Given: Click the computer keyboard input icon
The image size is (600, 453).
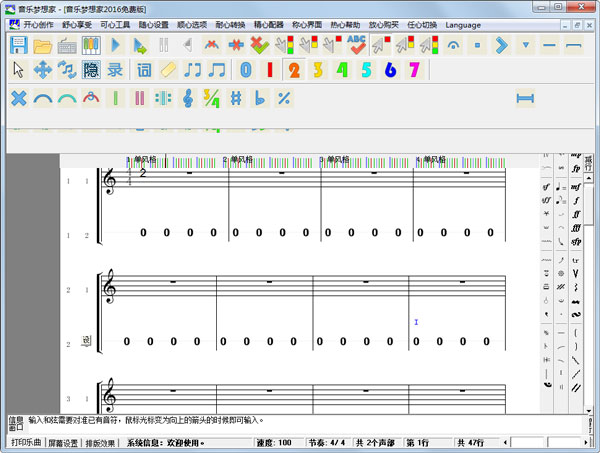Looking at the screenshot, I should pyautogui.click(x=67, y=46).
